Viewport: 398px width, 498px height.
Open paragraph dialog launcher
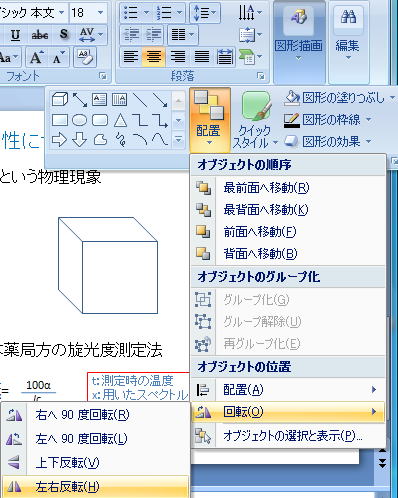(261, 76)
